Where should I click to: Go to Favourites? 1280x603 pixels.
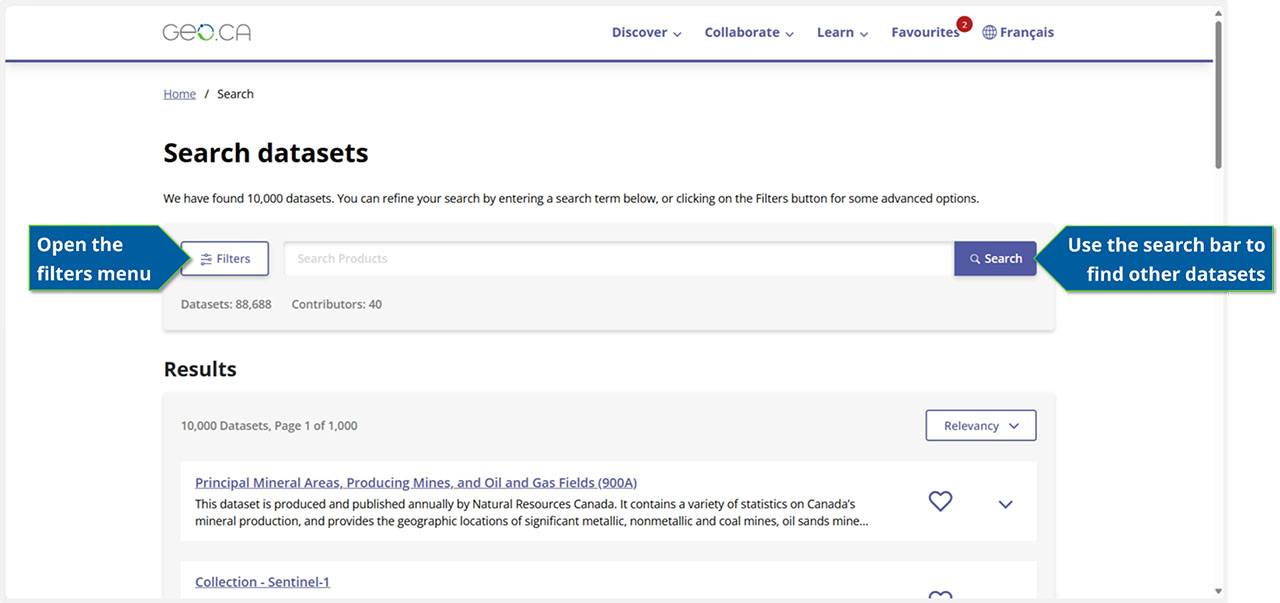pyautogui.click(x=925, y=31)
